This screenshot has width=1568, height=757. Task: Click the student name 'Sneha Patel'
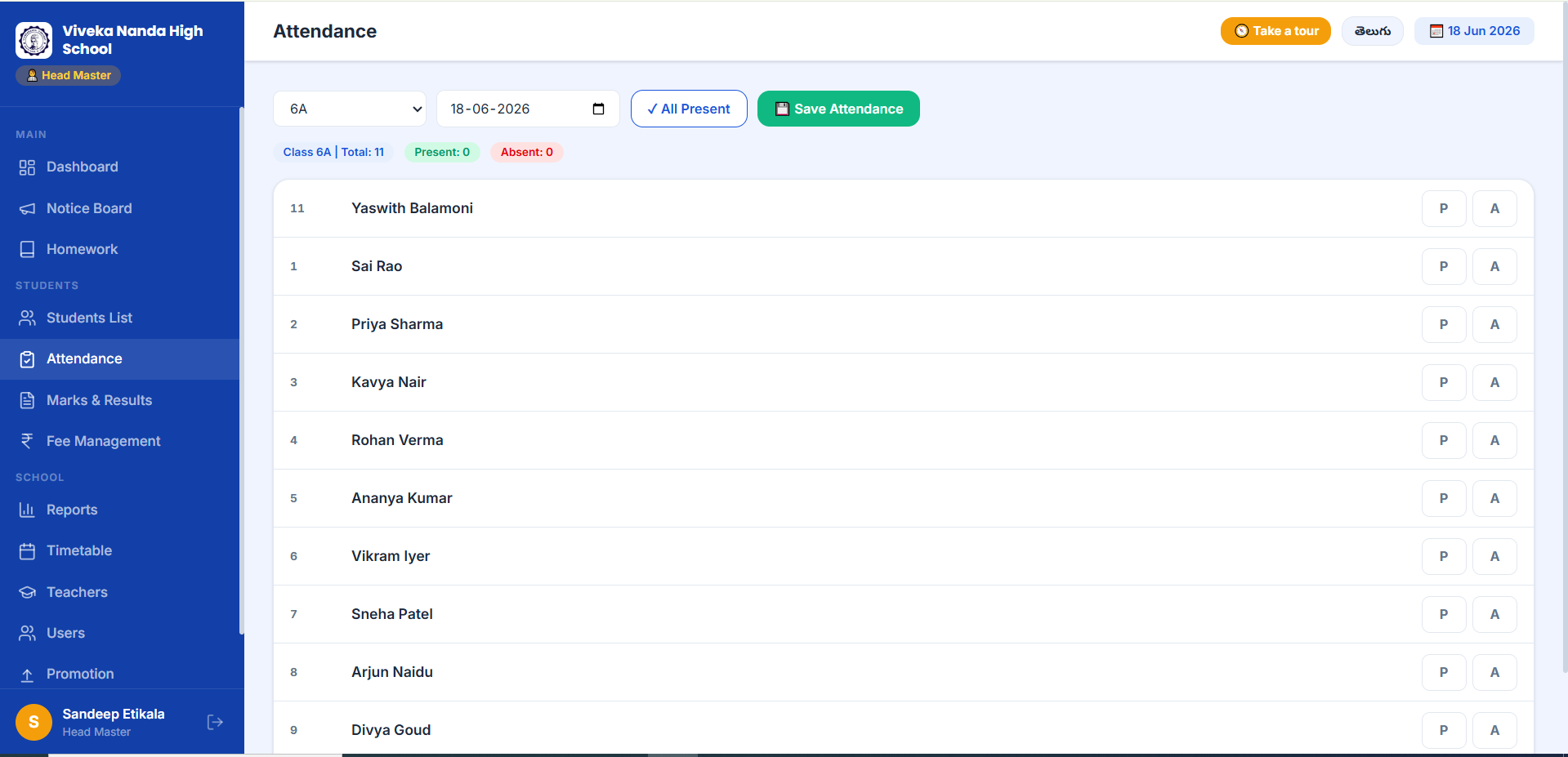(x=392, y=614)
